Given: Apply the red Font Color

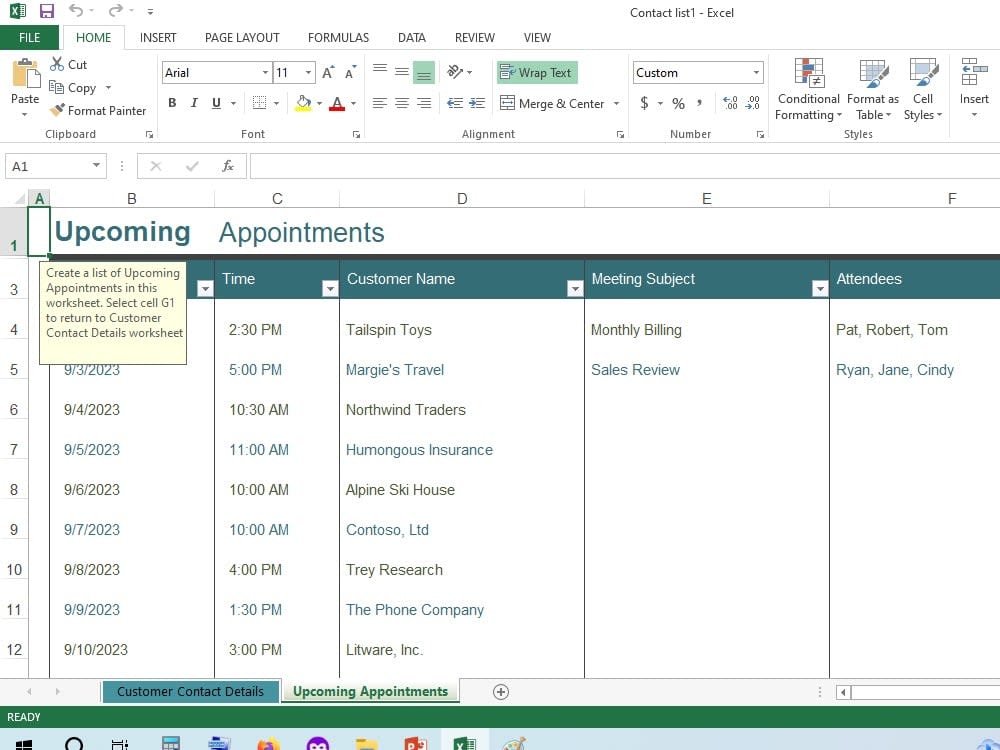Looking at the screenshot, I should [337, 103].
